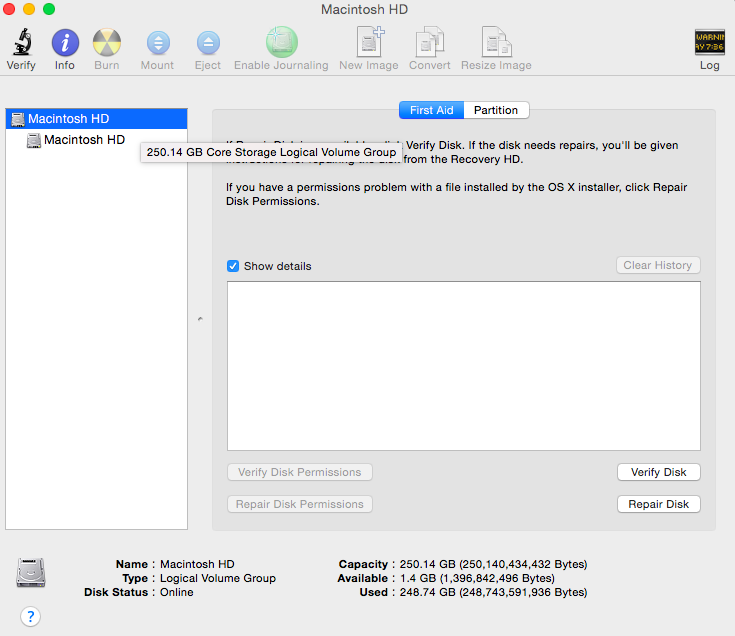
Task: Click the green zoom window button
Action: click(49, 9)
